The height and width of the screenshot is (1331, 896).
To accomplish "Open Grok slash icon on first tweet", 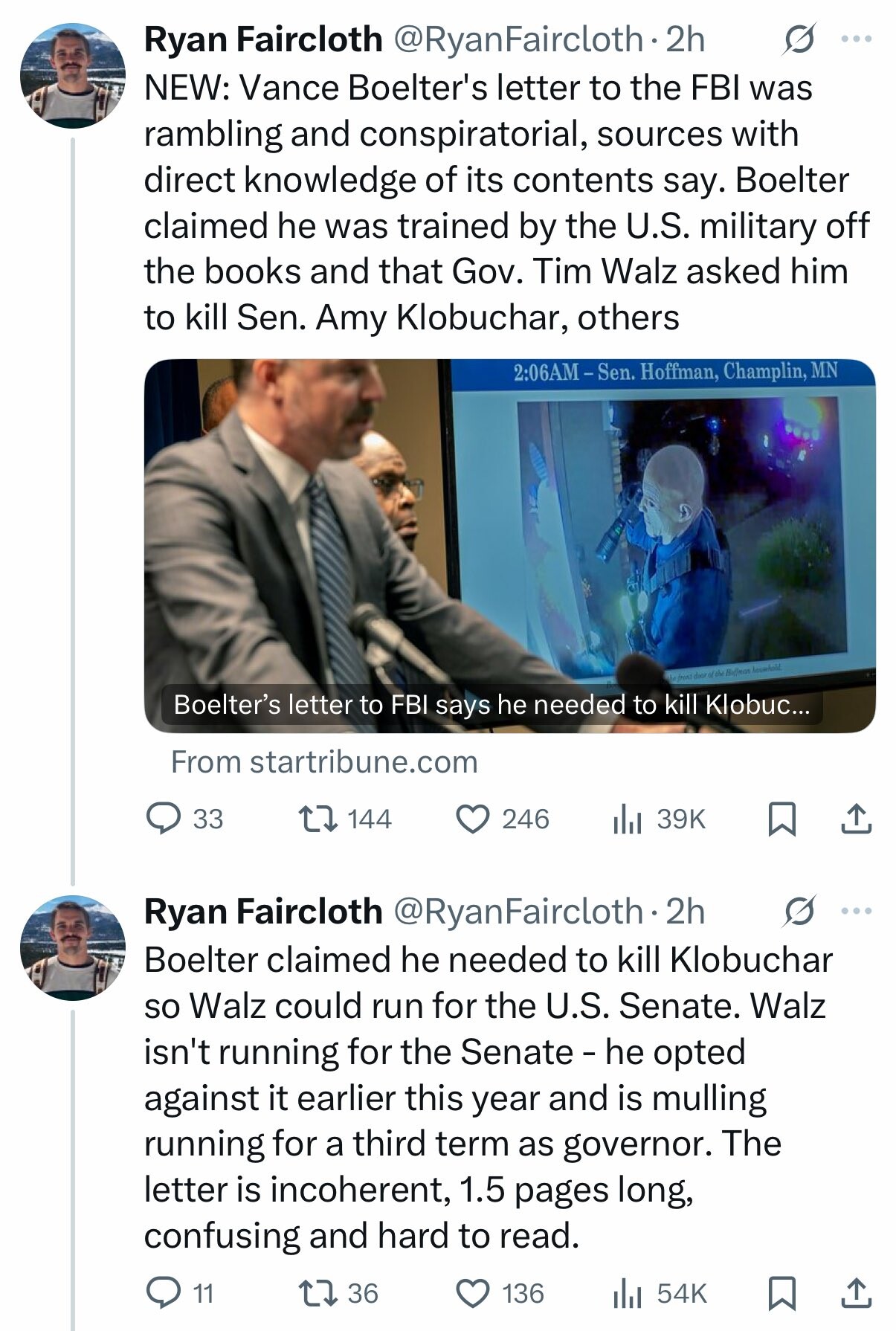I will click(x=800, y=39).
